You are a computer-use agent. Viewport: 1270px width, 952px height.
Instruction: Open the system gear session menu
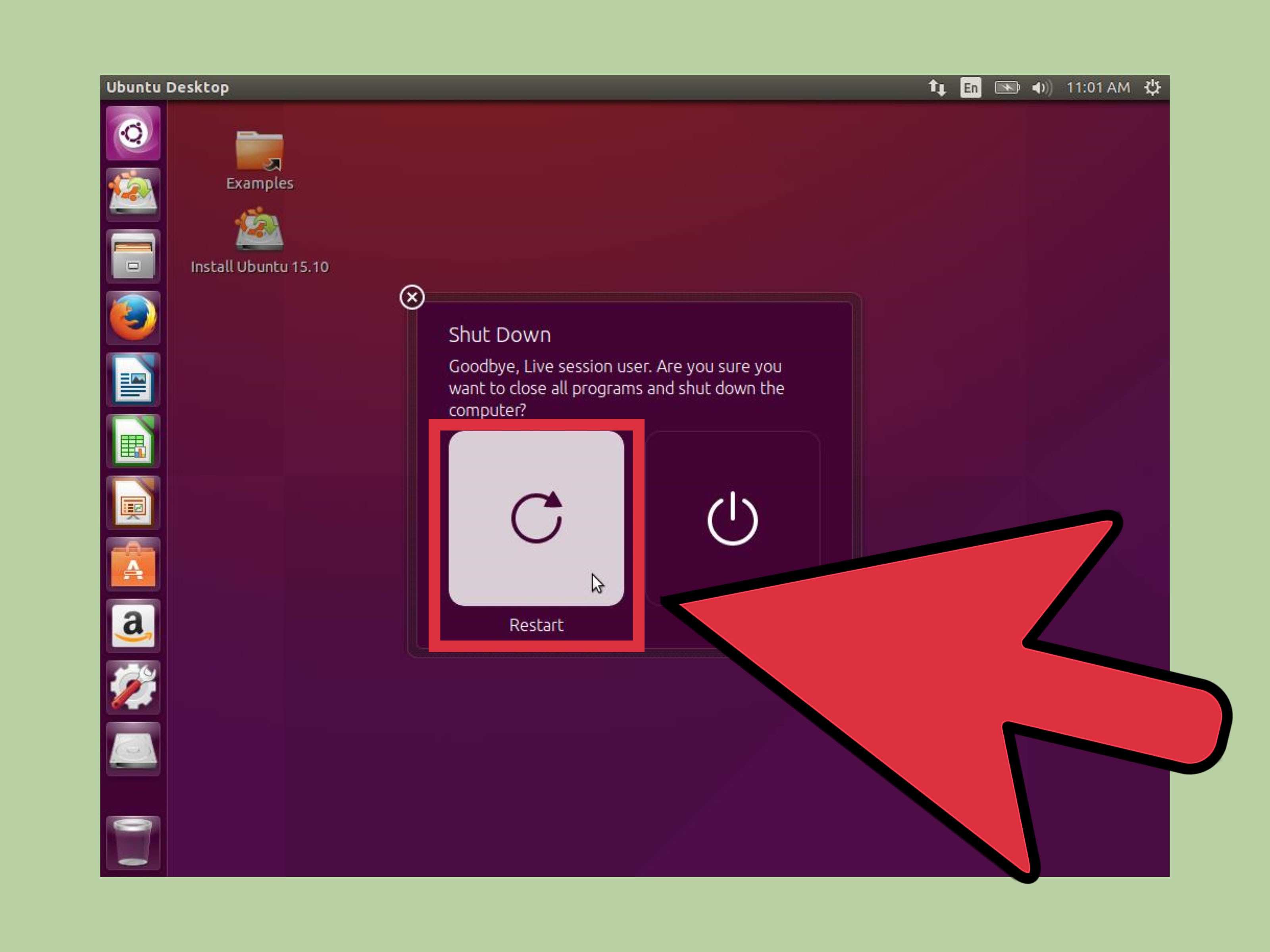(1152, 87)
